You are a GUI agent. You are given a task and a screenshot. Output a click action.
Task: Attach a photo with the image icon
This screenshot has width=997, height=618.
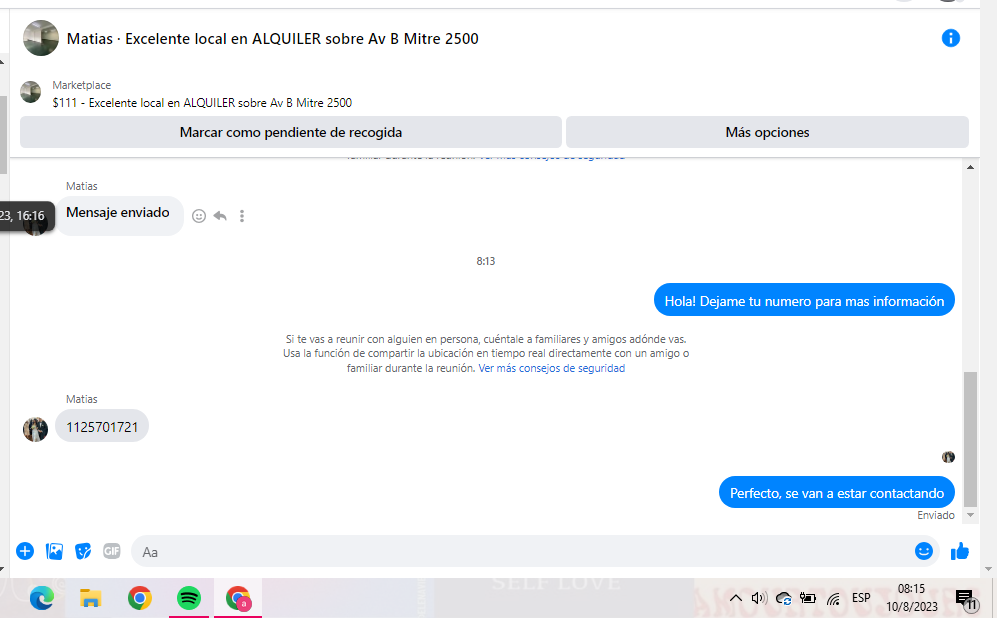click(55, 551)
